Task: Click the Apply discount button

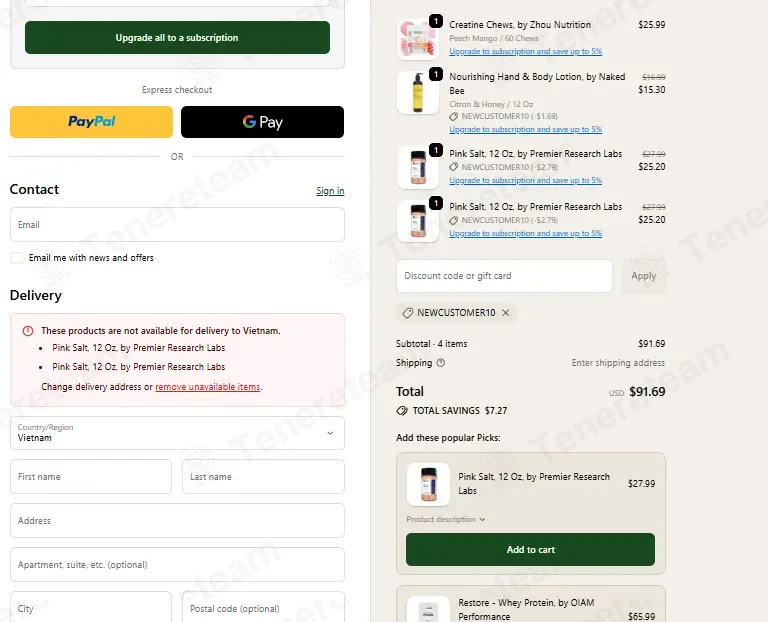Action: (644, 276)
